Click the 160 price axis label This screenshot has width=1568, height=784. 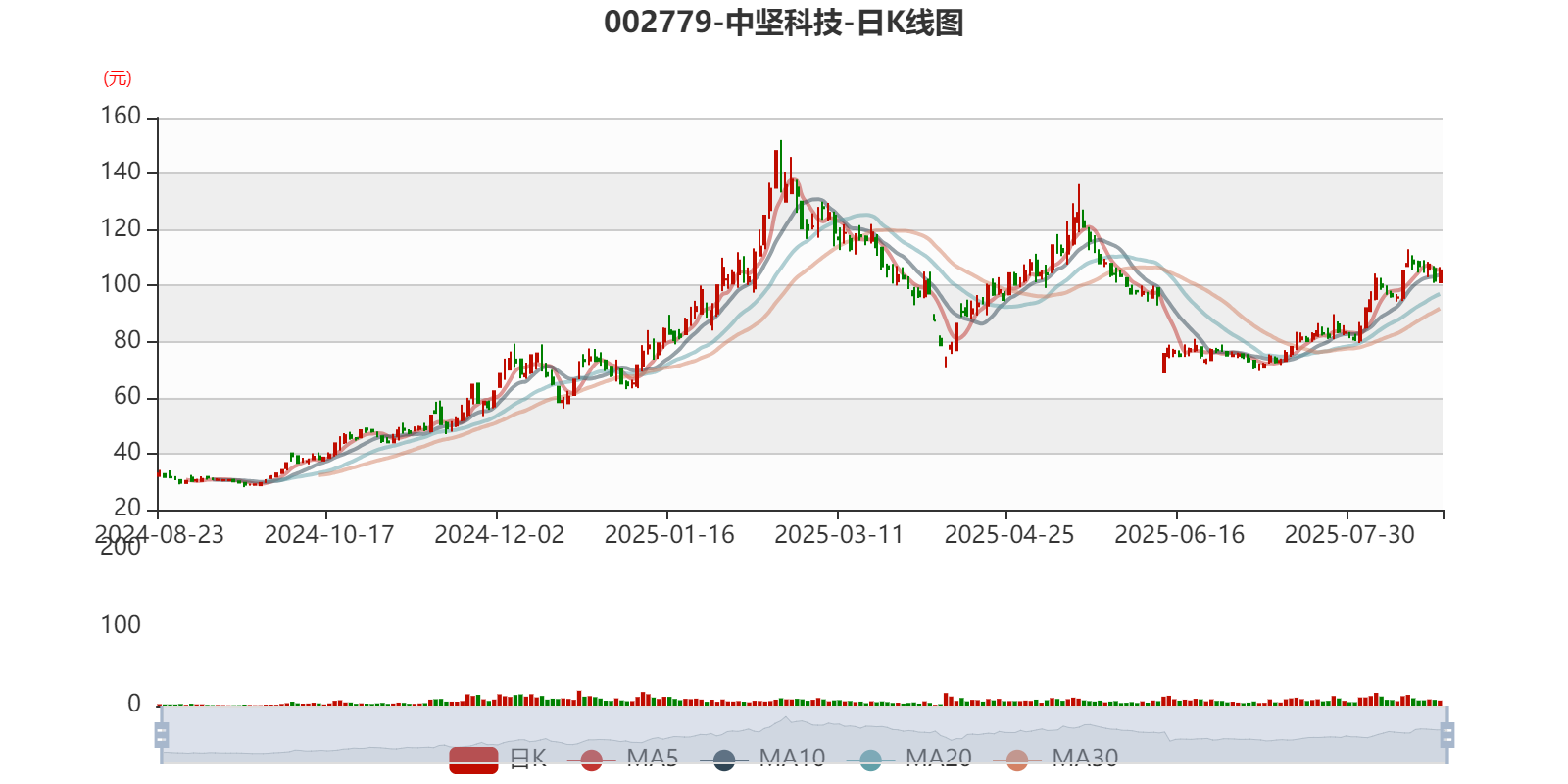click(122, 117)
